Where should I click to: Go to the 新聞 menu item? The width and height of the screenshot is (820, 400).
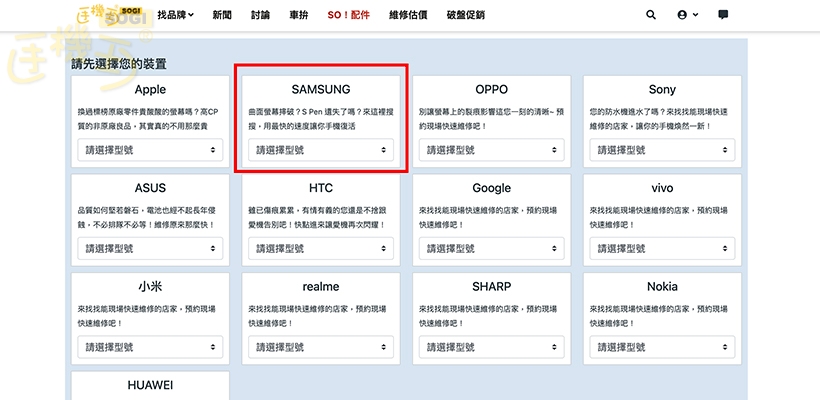tap(222, 16)
